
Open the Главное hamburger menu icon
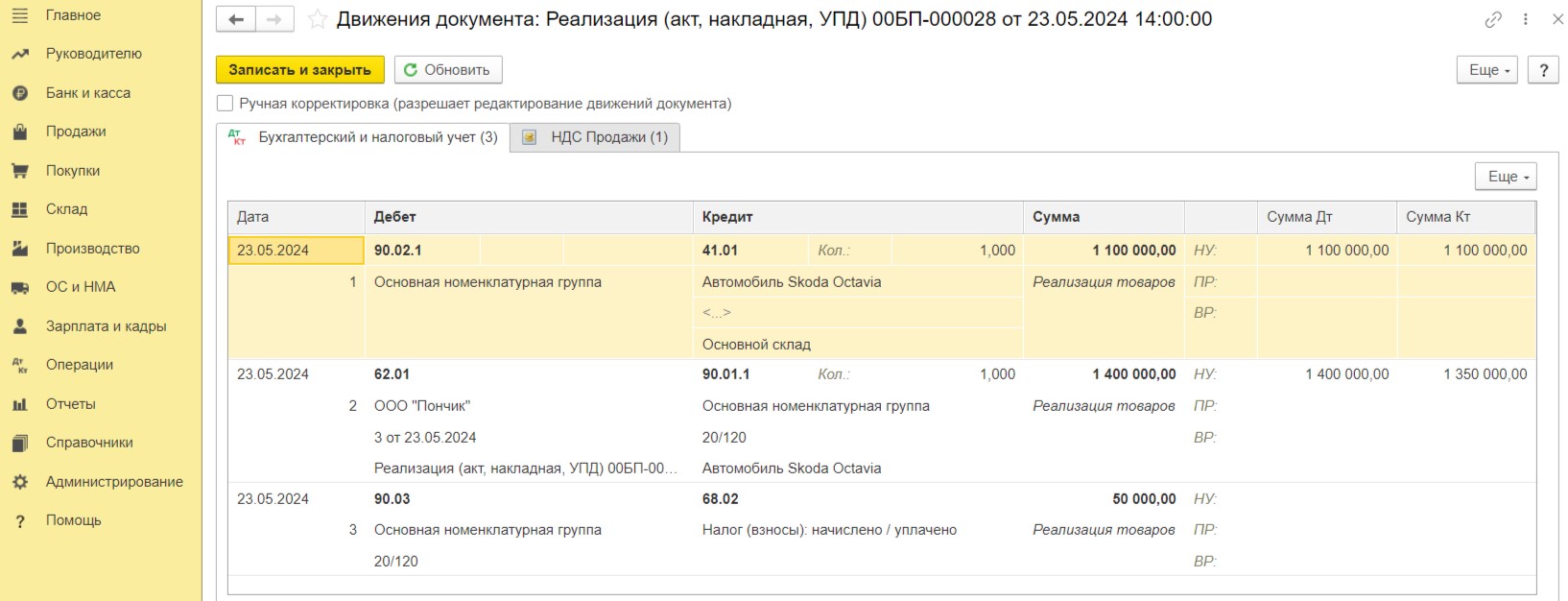click(x=19, y=15)
